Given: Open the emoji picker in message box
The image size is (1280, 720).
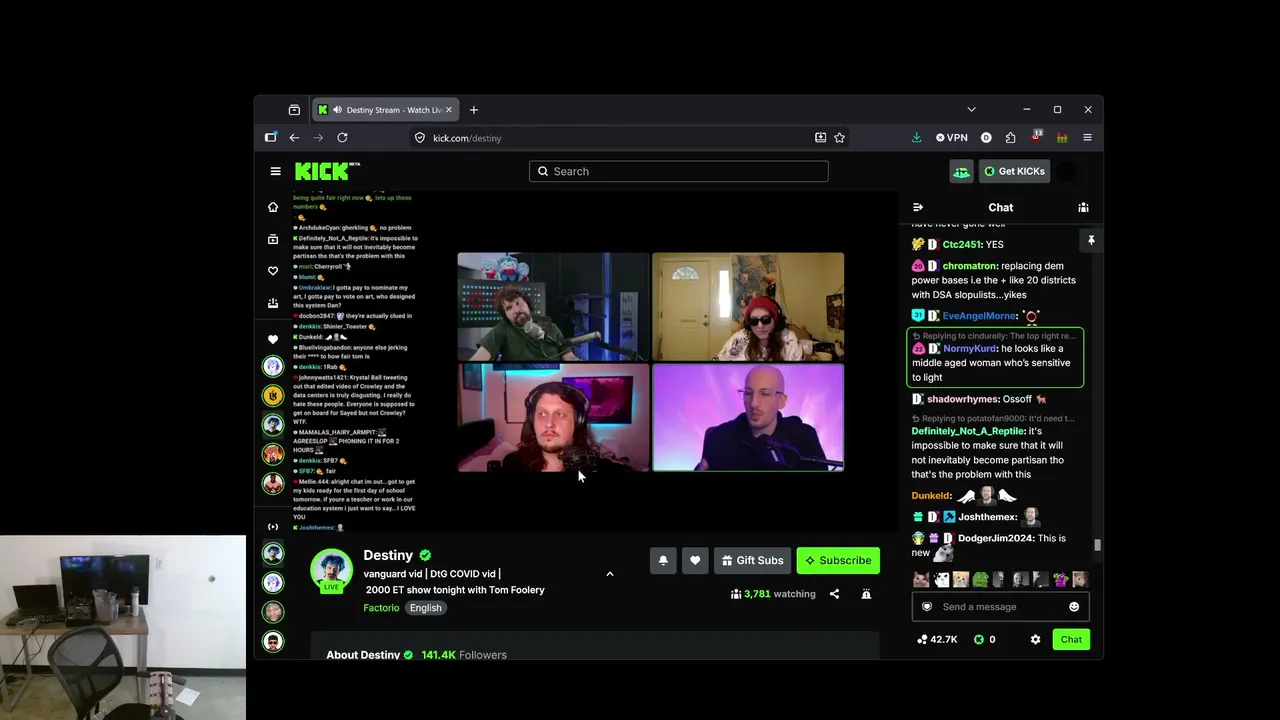Looking at the screenshot, I should click(1074, 607).
